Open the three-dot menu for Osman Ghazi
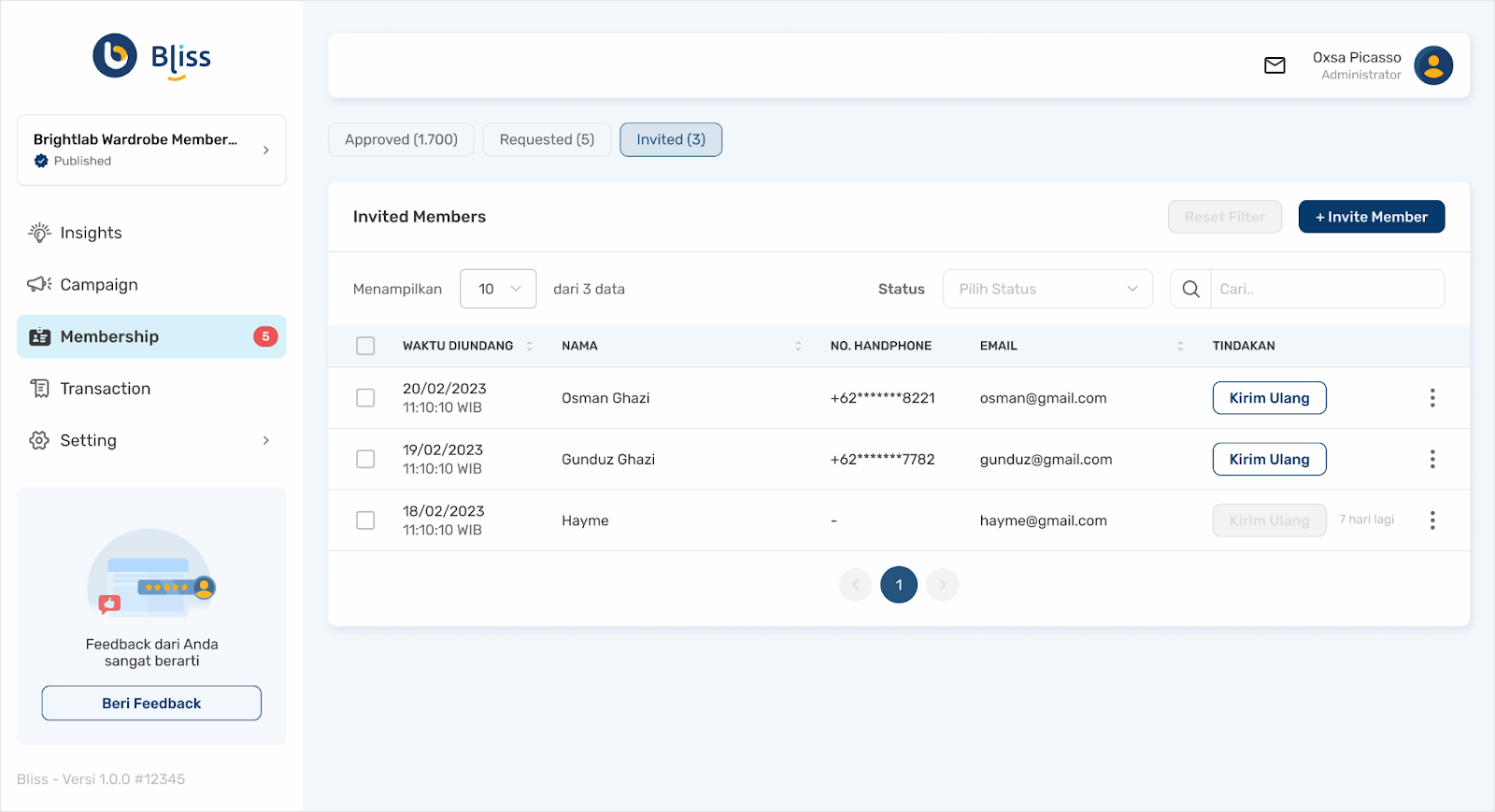 coord(1432,398)
